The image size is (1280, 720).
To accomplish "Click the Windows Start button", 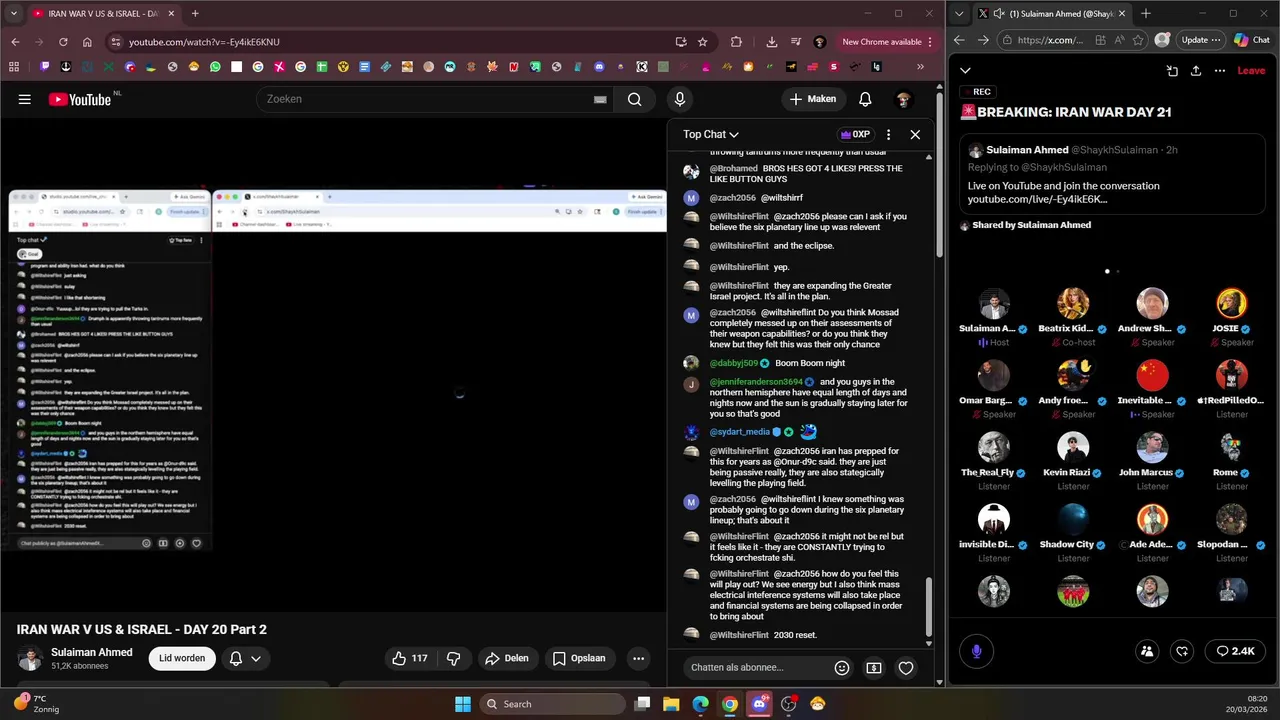I will [x=463, y=704].
